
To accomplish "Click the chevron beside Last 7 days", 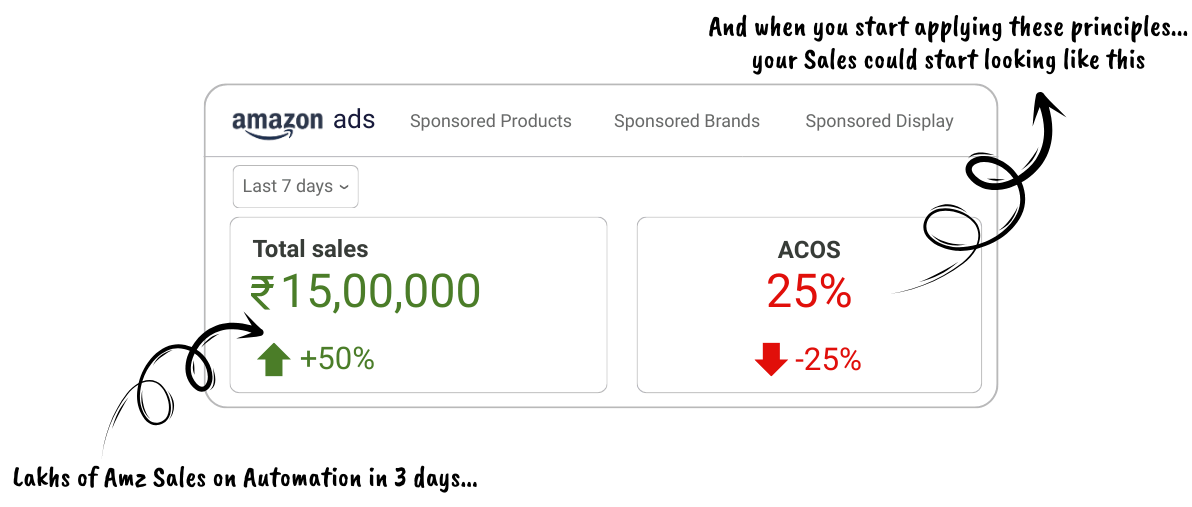I will (x=345, y=187).
